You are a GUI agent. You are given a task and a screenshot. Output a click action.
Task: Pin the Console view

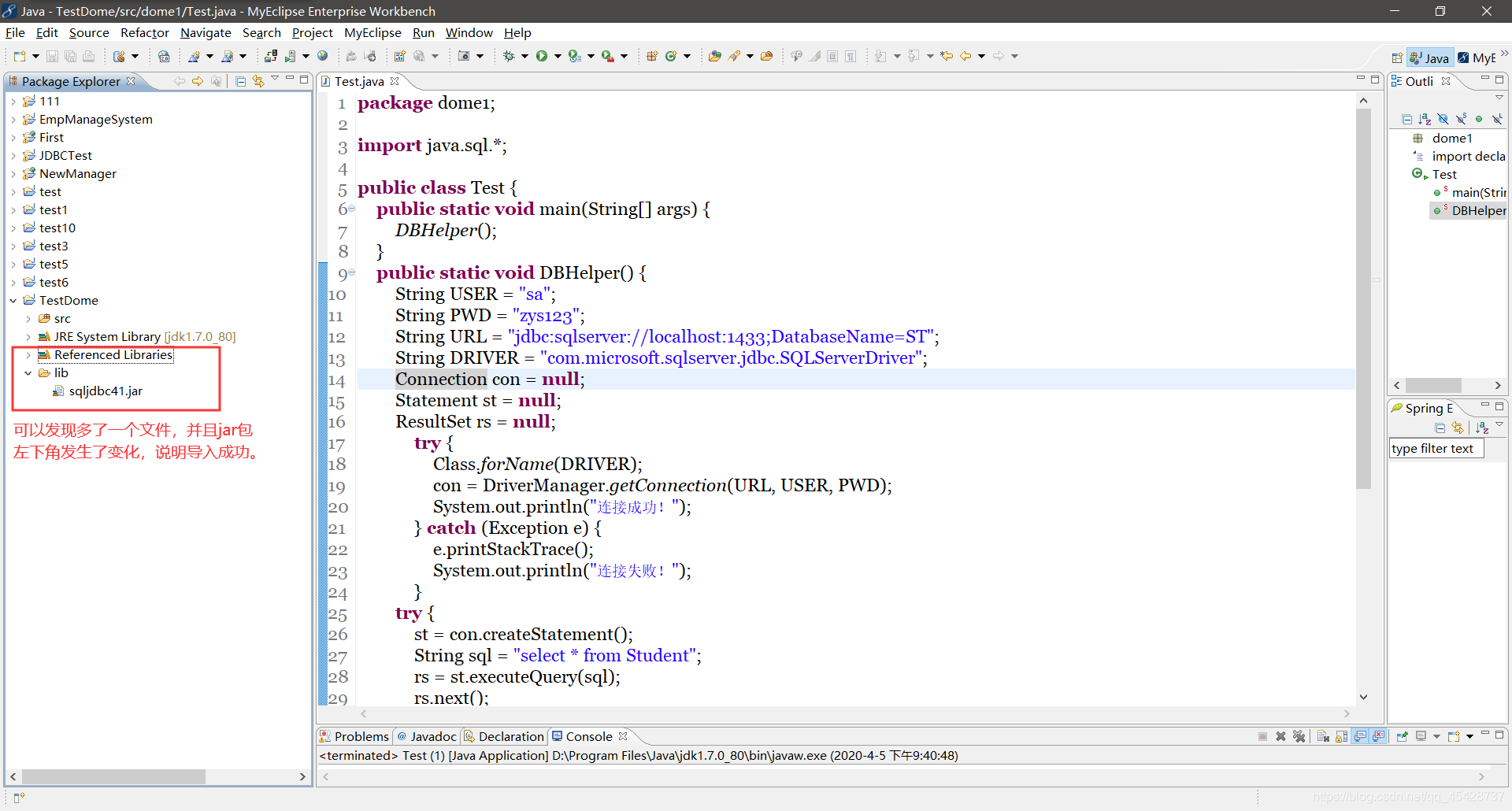(x=1402, y=736)
